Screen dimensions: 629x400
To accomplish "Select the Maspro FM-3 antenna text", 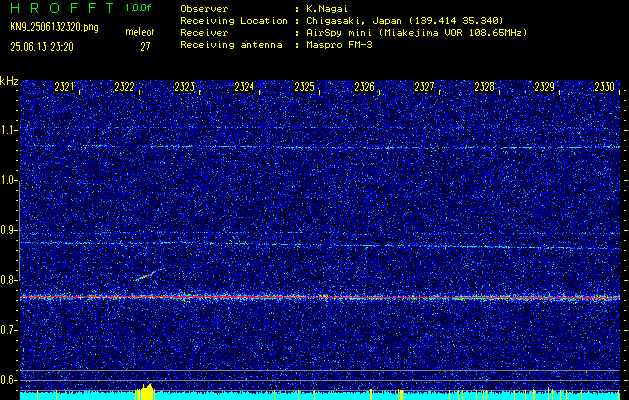I will click(339, 45).
